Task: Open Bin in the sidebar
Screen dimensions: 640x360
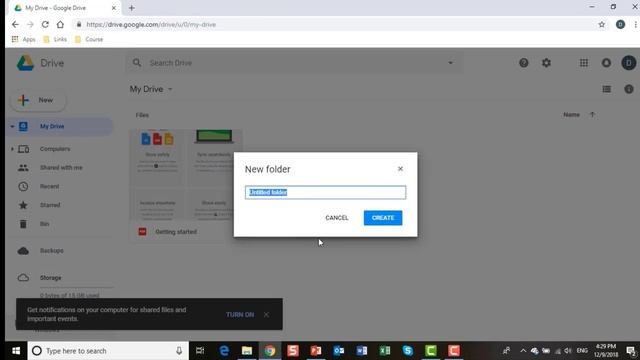Action: [44, 224]
